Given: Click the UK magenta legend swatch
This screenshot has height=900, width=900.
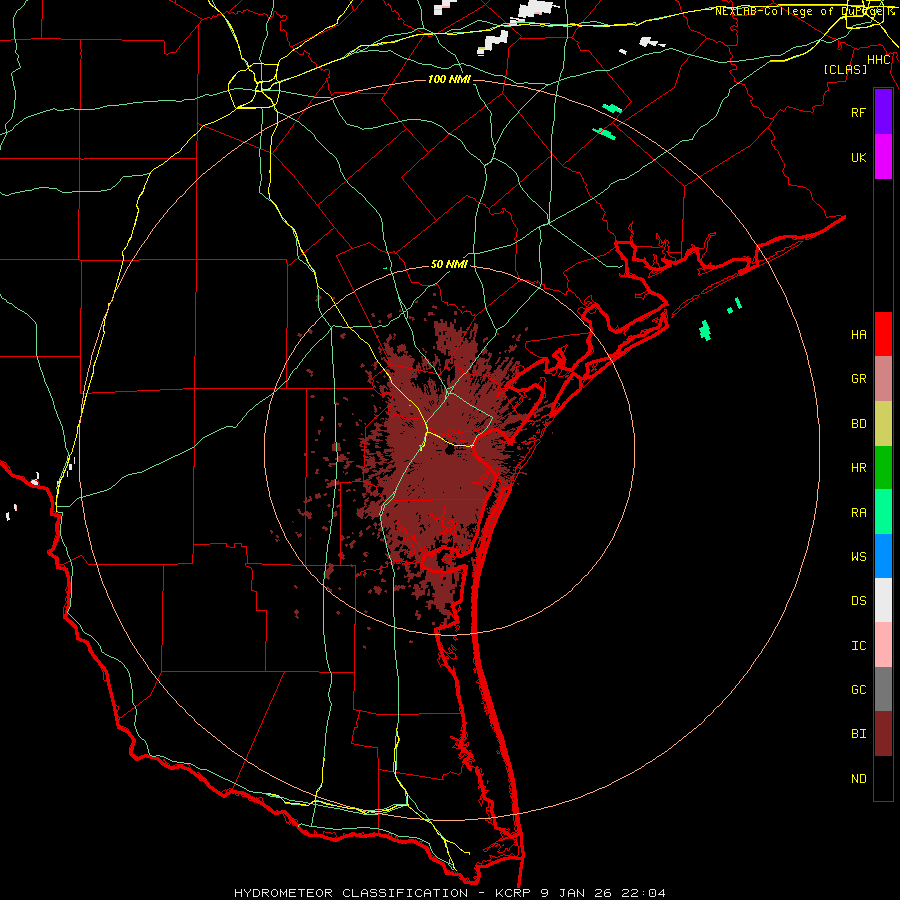Looking at the screenshot, I should tap(883, 156).
